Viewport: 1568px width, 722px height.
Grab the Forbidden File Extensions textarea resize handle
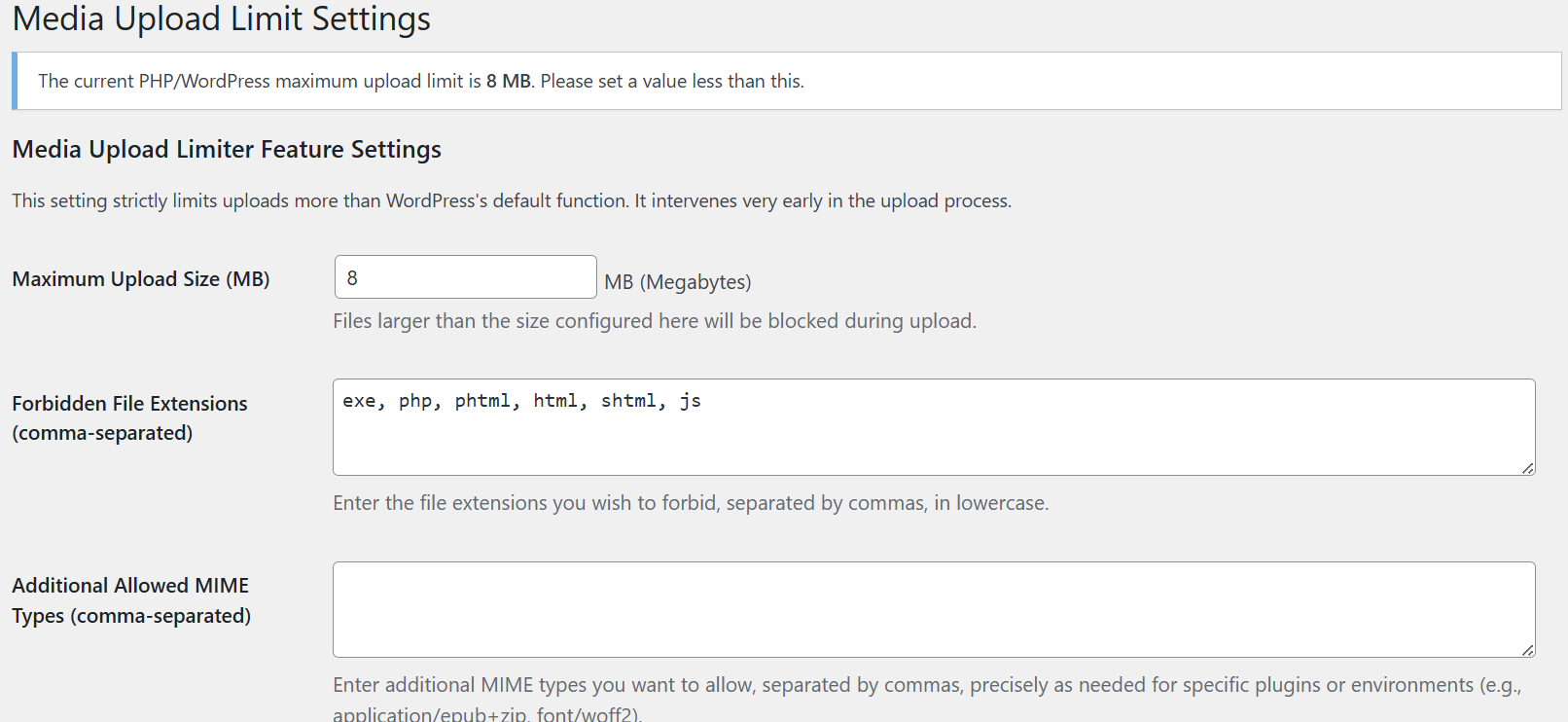[1528, 468]
